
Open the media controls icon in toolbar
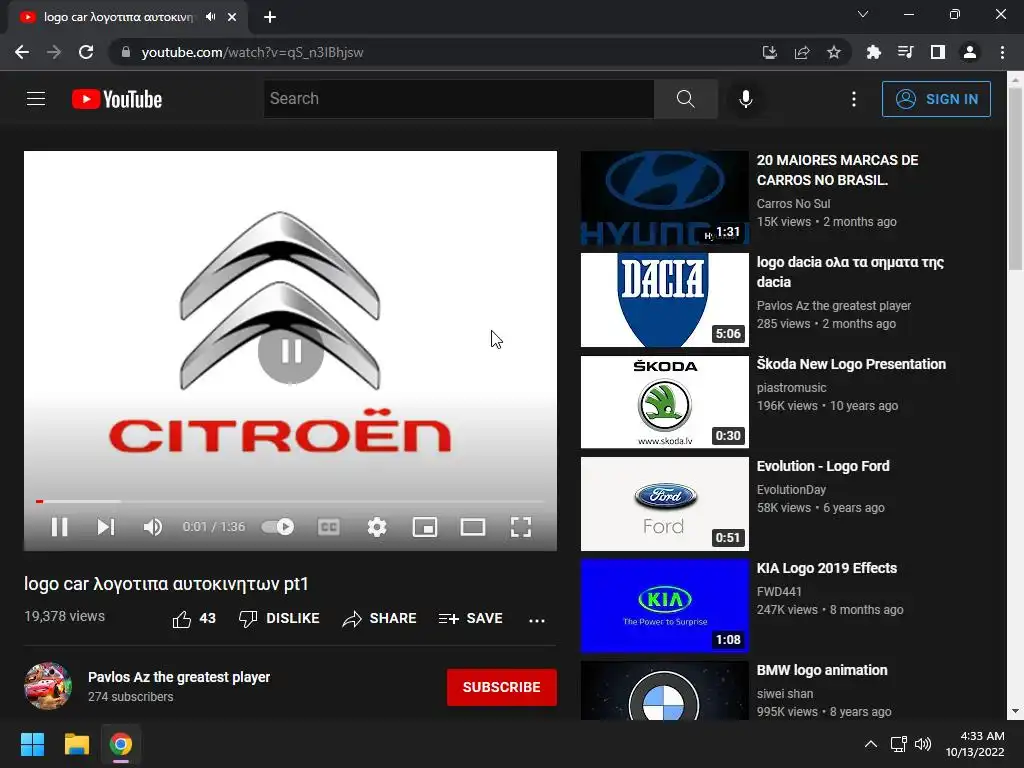click(905, 52)
